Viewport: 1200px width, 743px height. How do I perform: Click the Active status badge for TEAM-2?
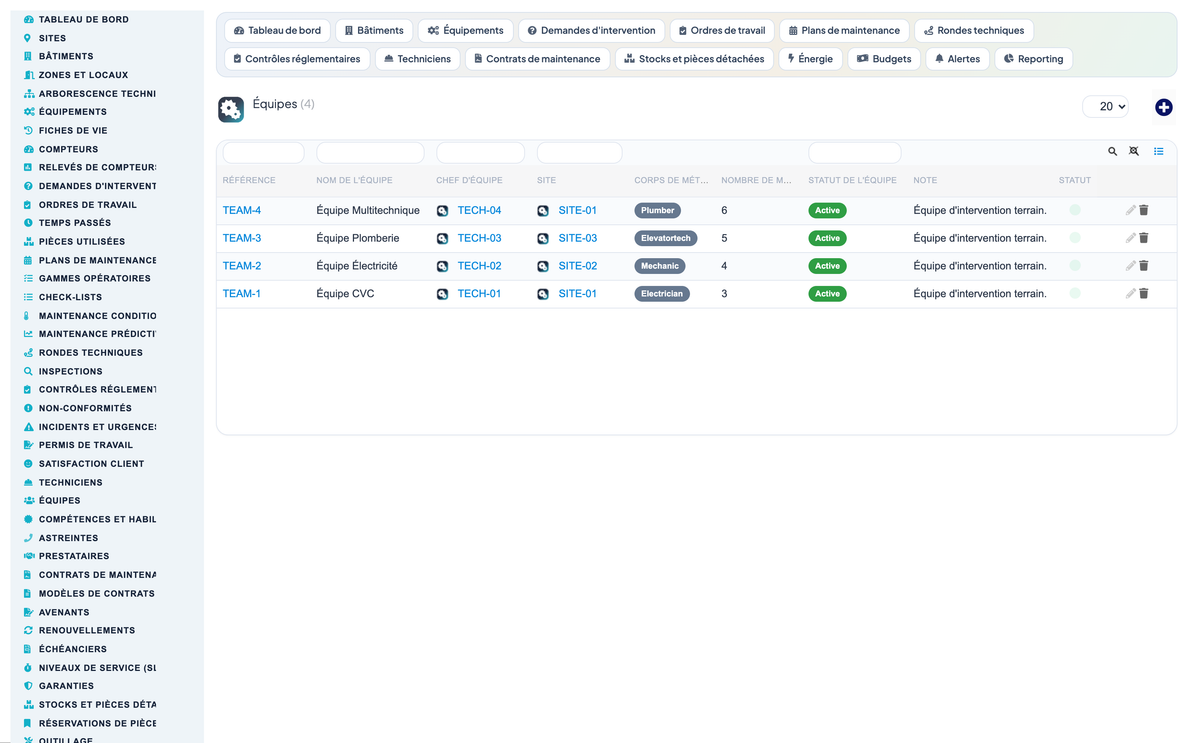[827, 266]
